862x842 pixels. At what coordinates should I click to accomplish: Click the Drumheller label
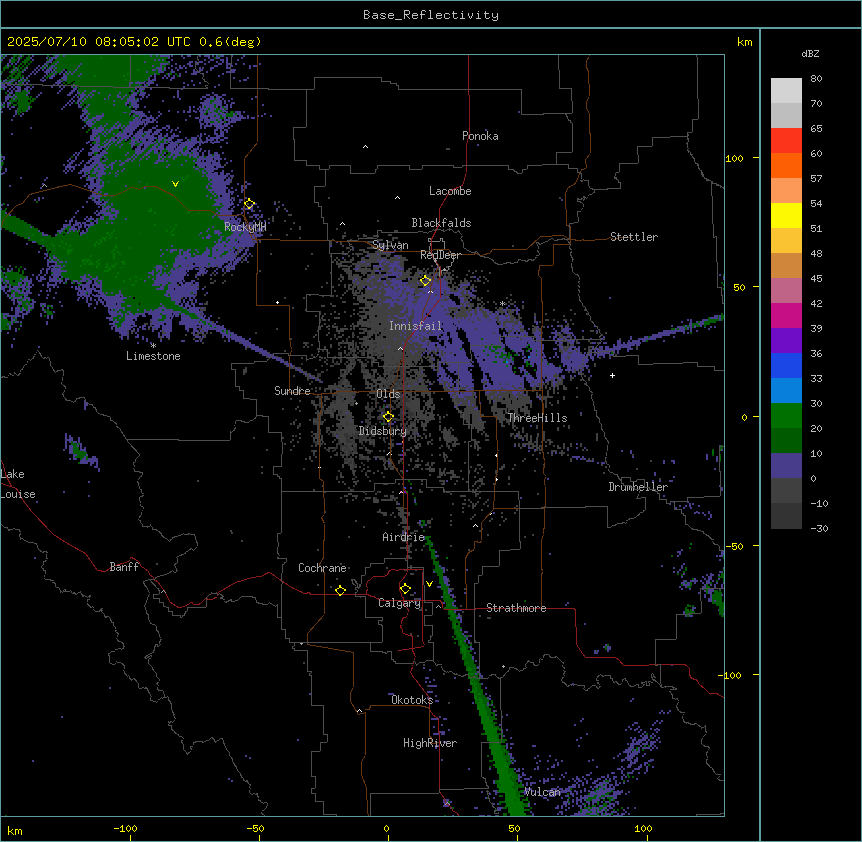point(638,487)
